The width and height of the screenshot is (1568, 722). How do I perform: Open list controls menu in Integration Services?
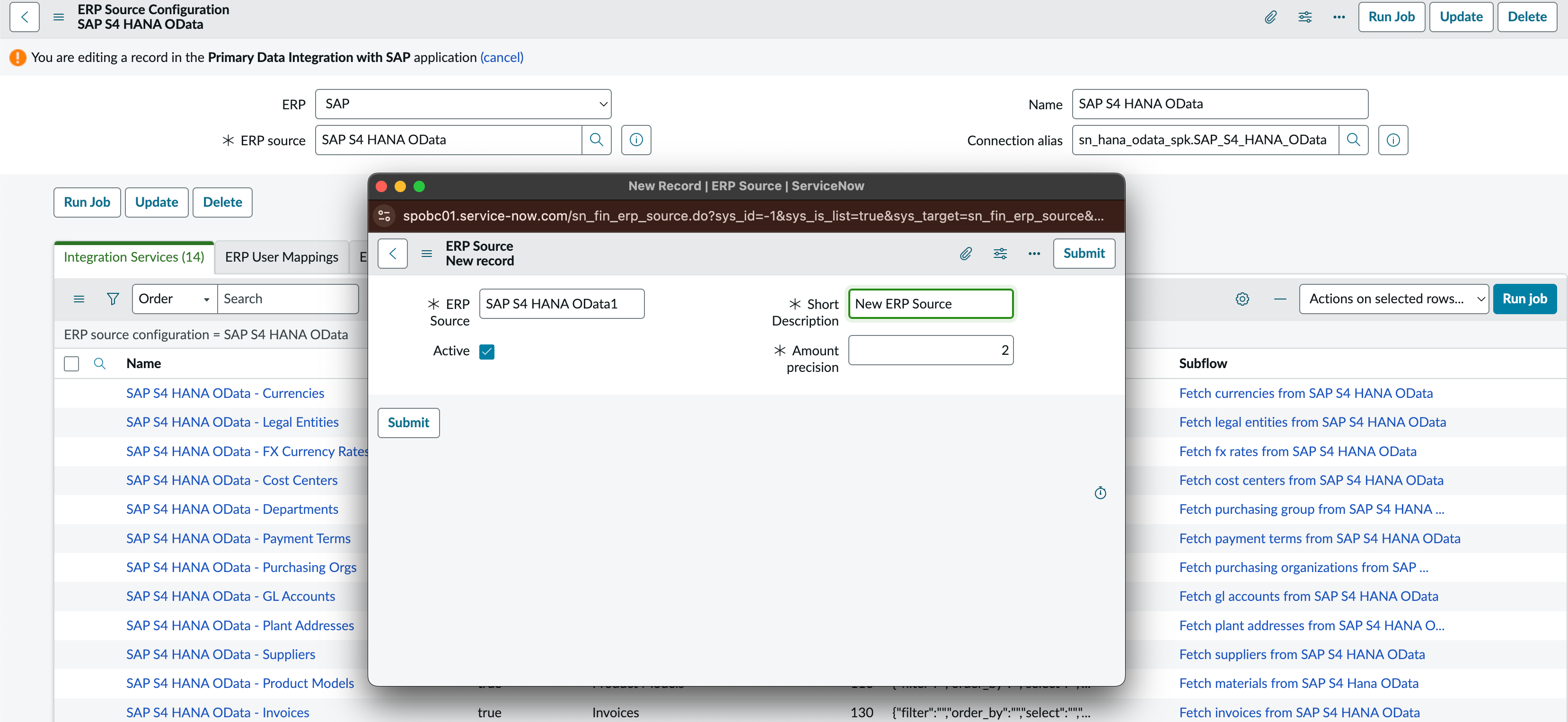[79, 299]
